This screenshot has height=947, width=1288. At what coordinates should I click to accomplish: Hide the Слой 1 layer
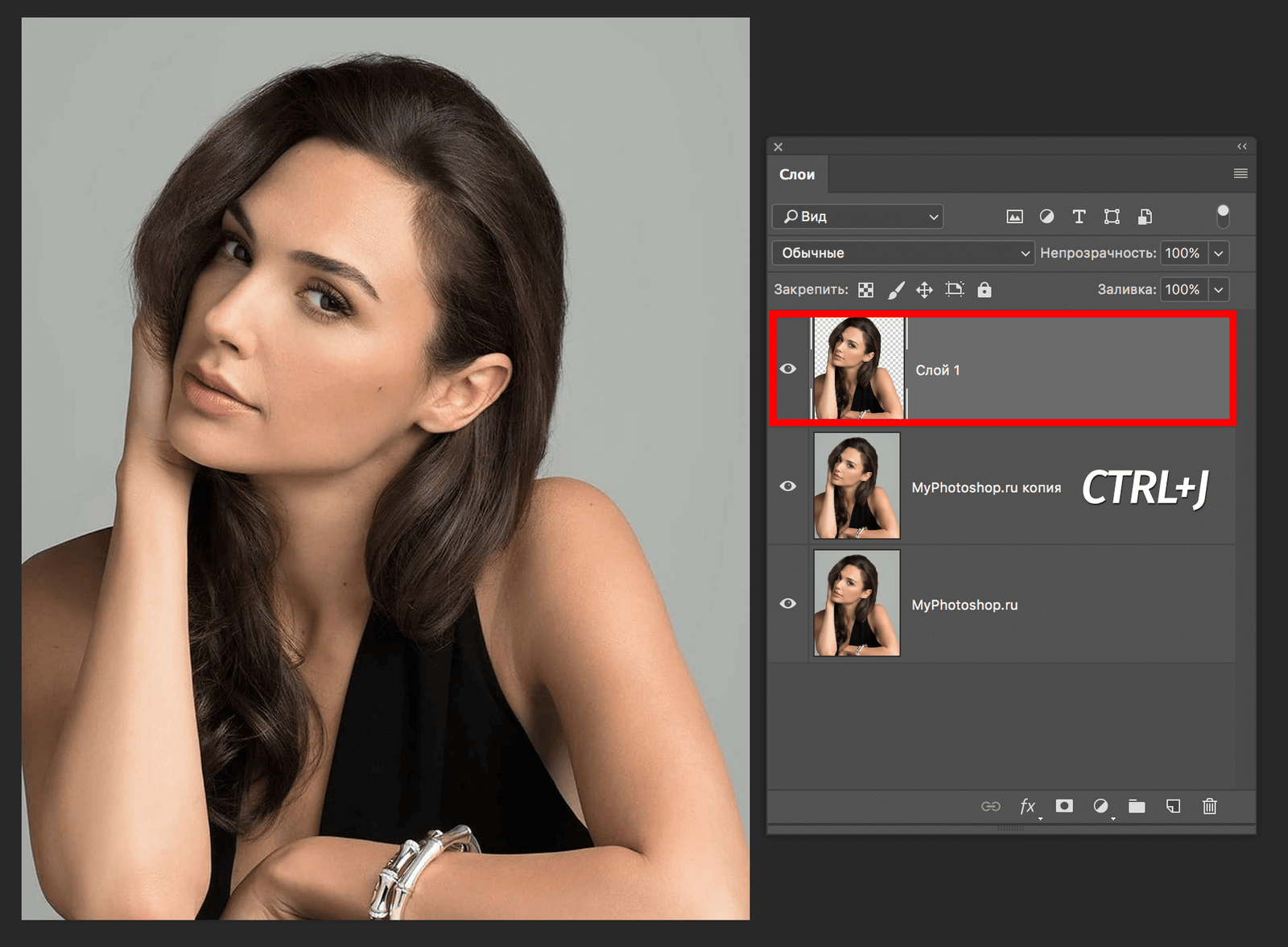[x=788, y=369]
